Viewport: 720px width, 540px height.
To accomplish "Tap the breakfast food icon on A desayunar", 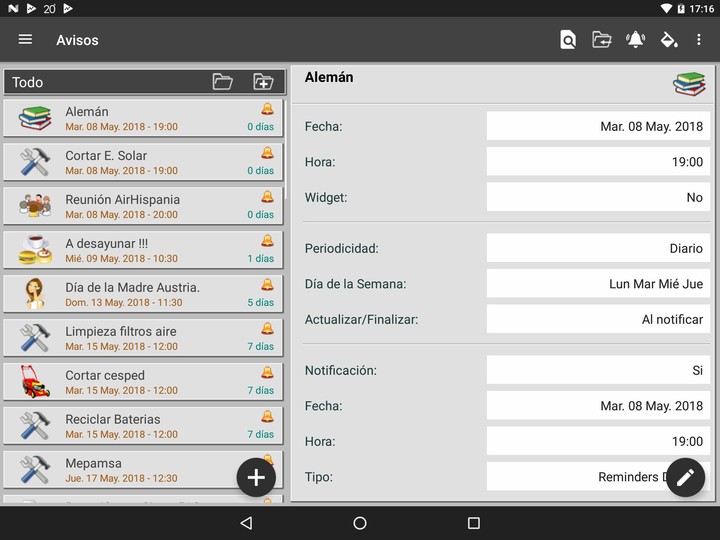I will coord(35,249).
